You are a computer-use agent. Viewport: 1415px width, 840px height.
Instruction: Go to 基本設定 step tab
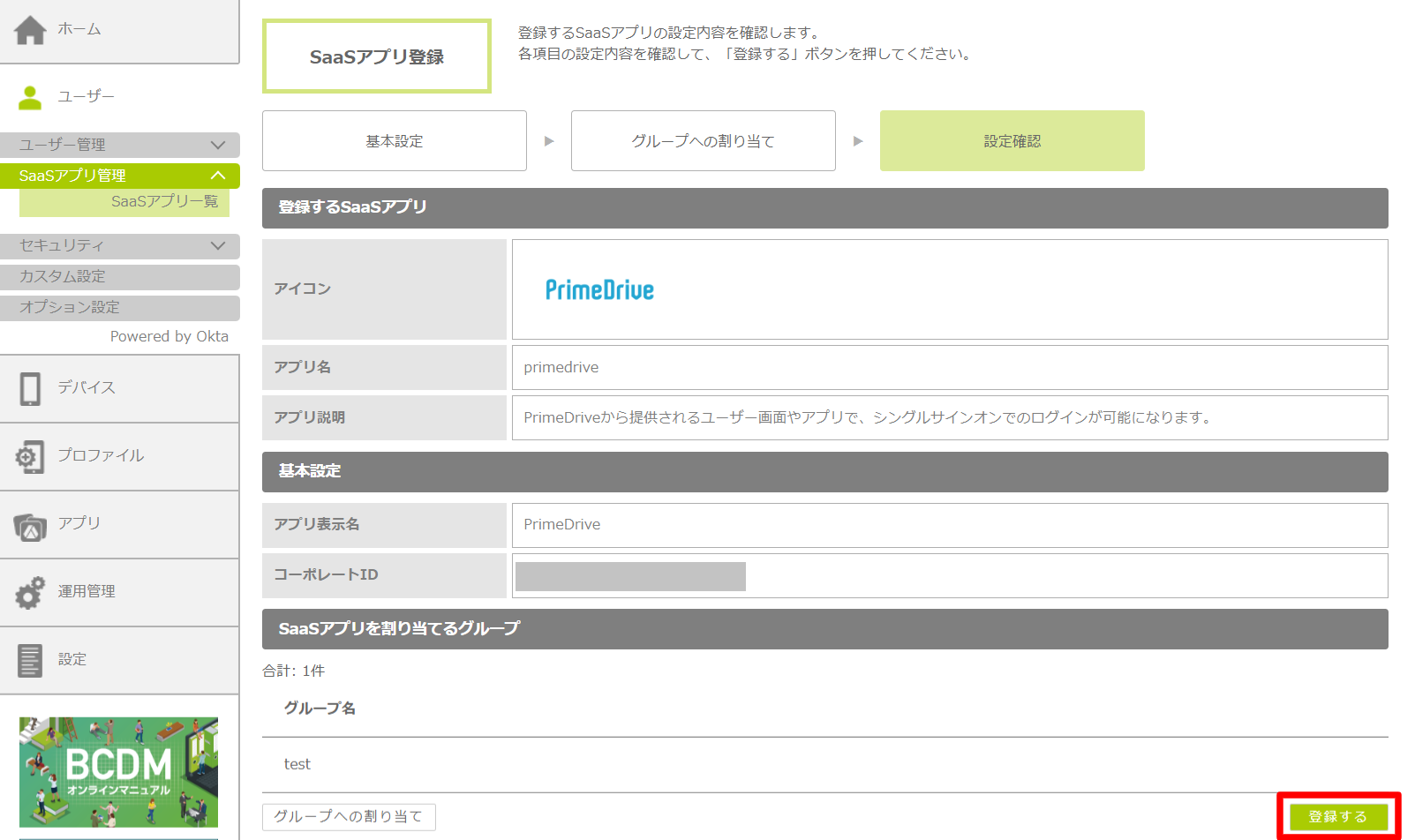394,141
